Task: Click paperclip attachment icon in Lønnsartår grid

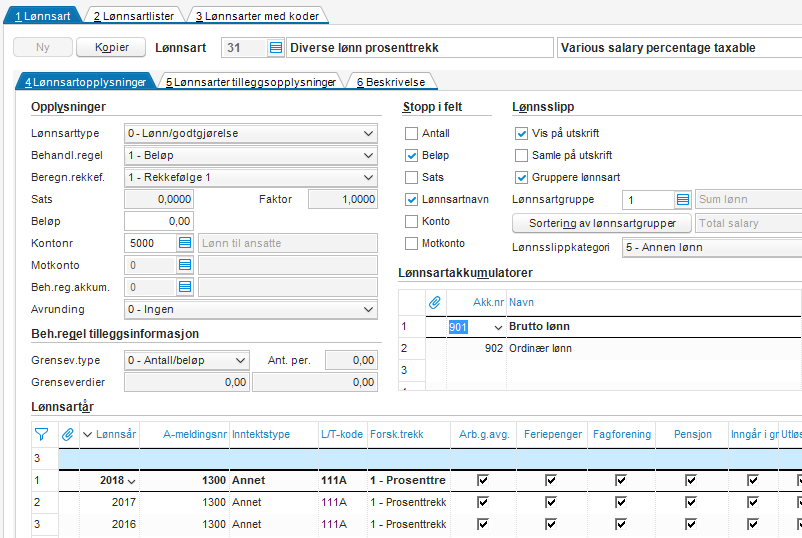Action: point(68,435)
